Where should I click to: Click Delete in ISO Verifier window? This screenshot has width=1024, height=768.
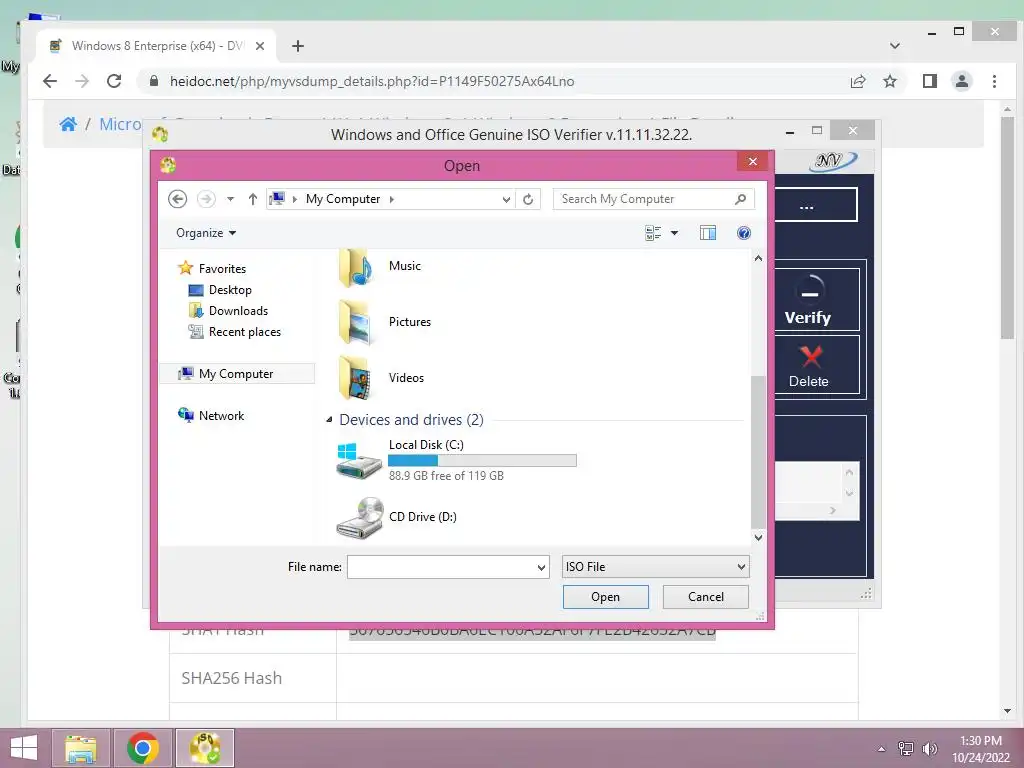(808, 365)
